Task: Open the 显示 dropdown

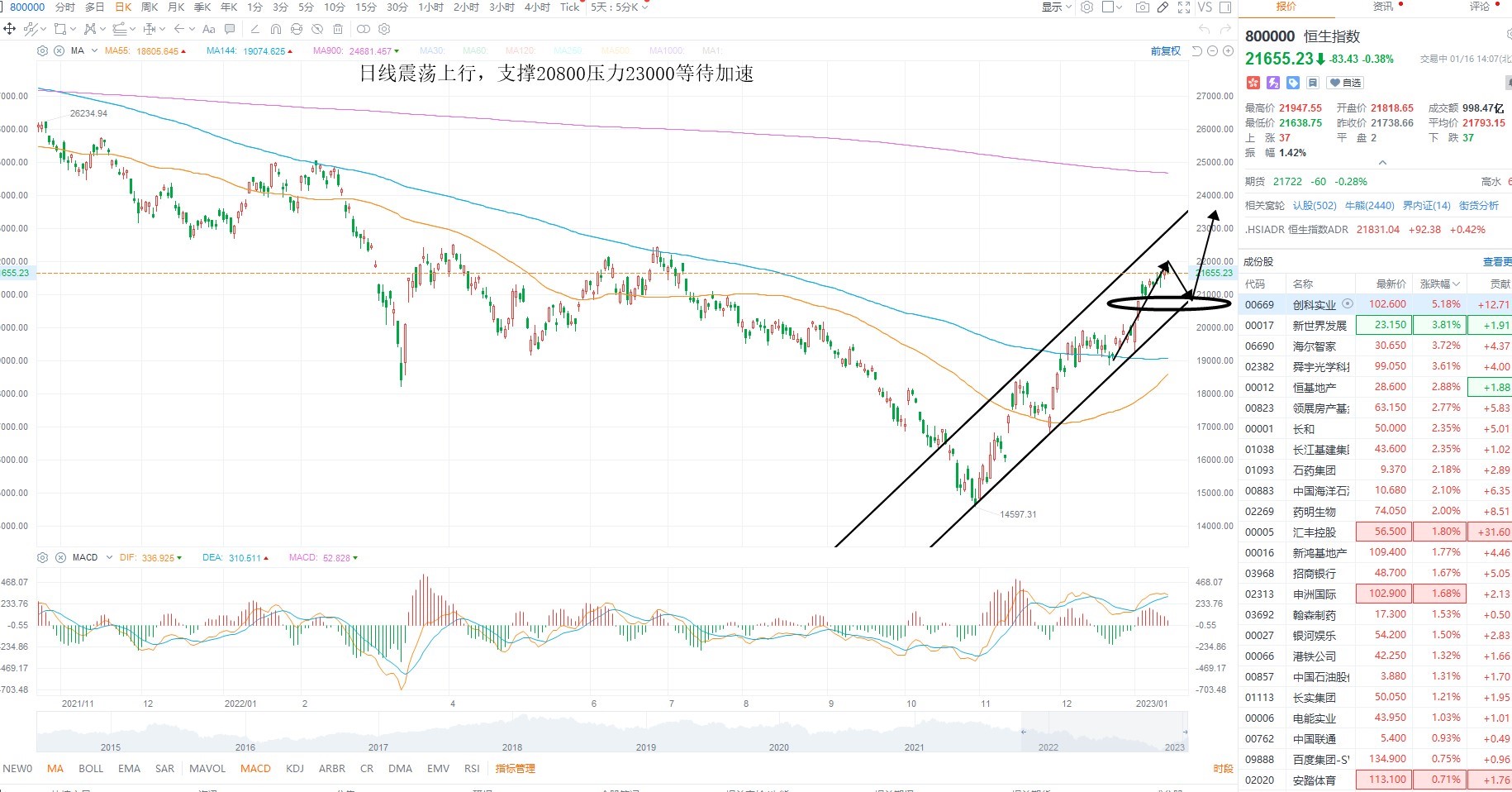Action: 1057,7
